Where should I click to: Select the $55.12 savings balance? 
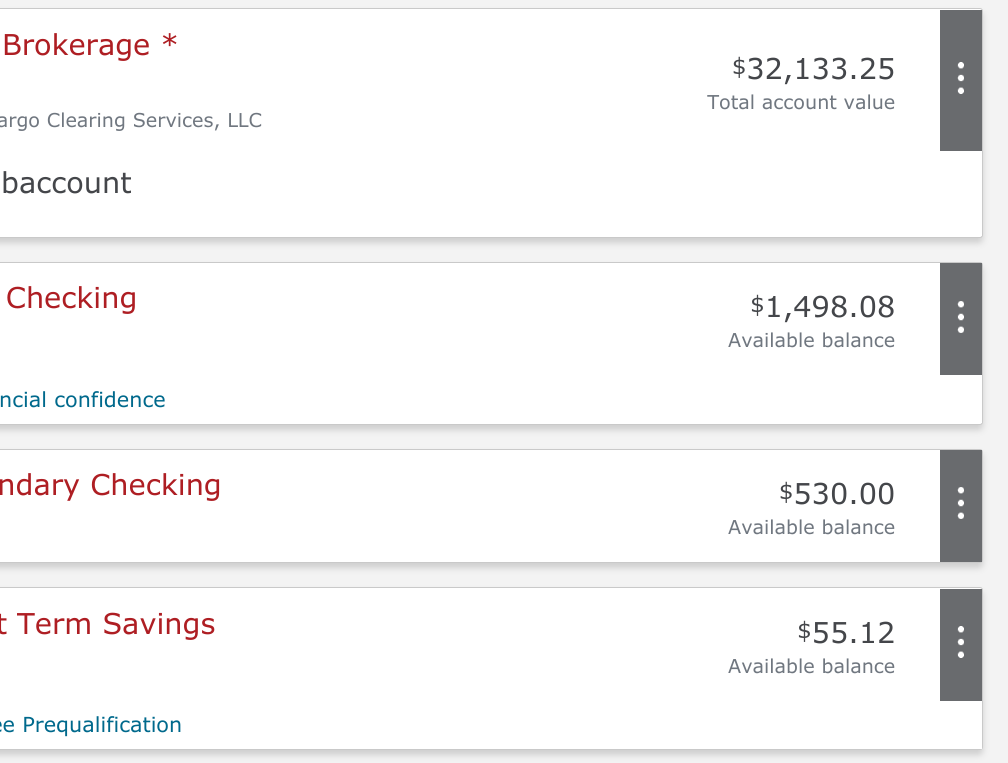pyautogui.click(x=845, y=633)
